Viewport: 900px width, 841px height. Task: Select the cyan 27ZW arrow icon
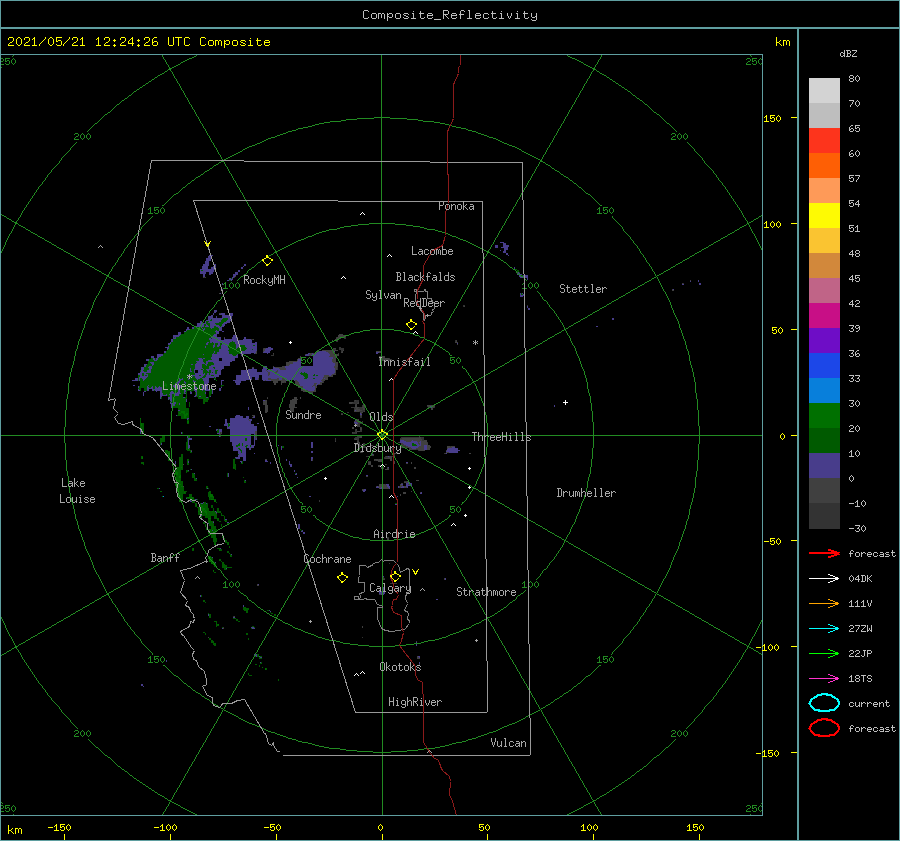point(824,629)
